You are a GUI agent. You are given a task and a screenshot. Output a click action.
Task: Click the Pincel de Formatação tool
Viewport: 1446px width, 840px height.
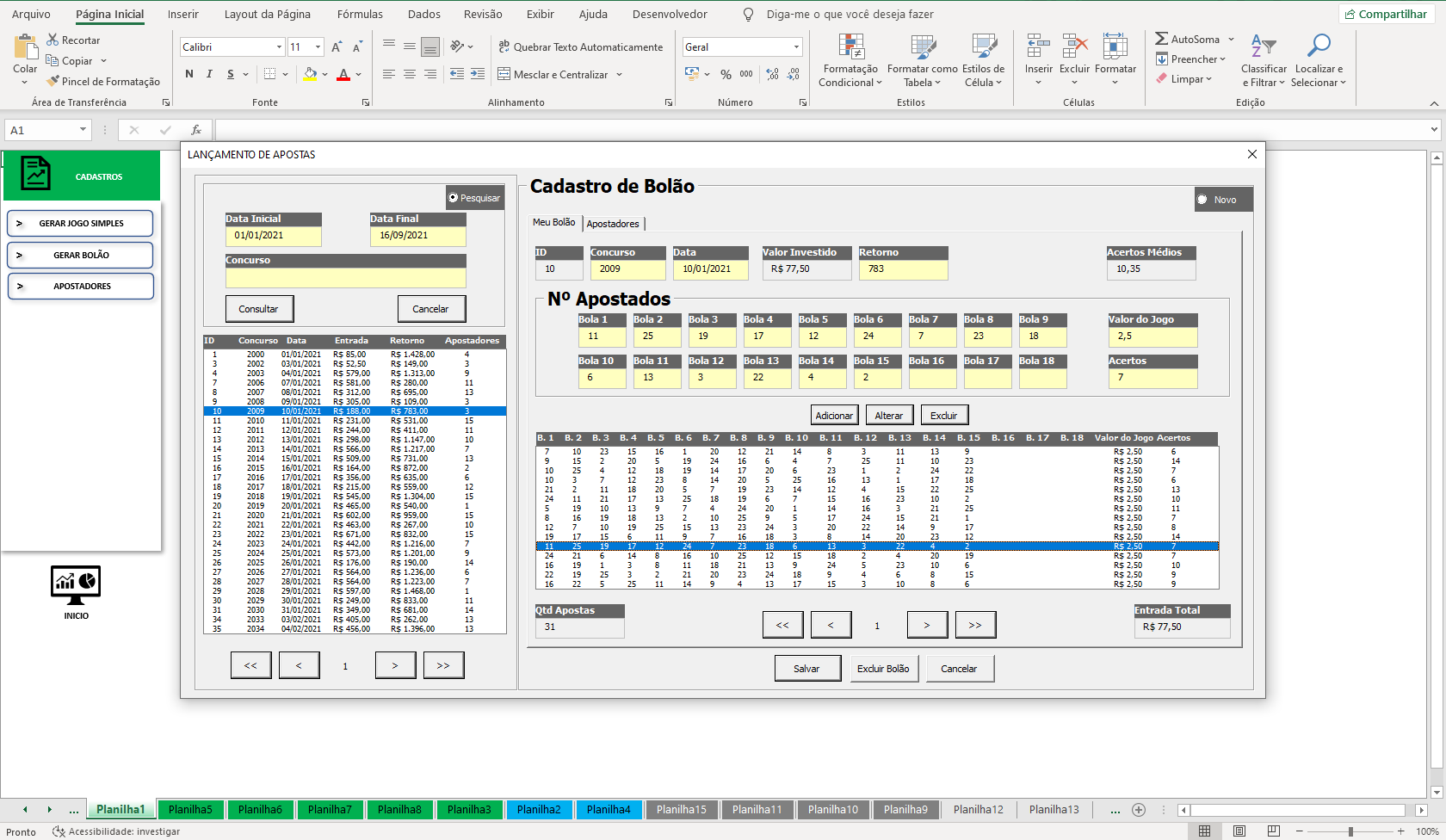(x=103, y=81)
